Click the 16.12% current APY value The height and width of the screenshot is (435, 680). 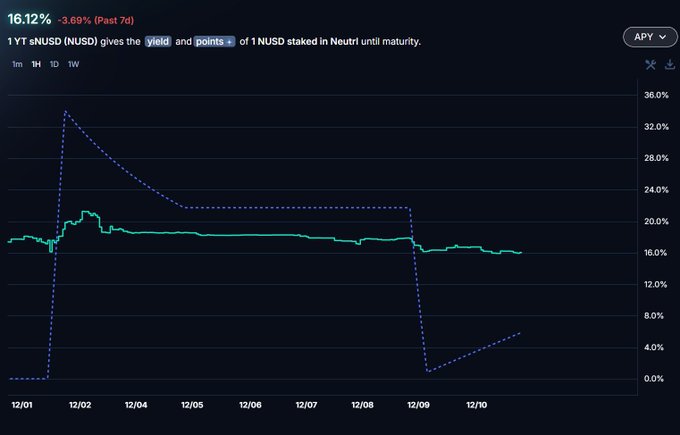(29, 19)
